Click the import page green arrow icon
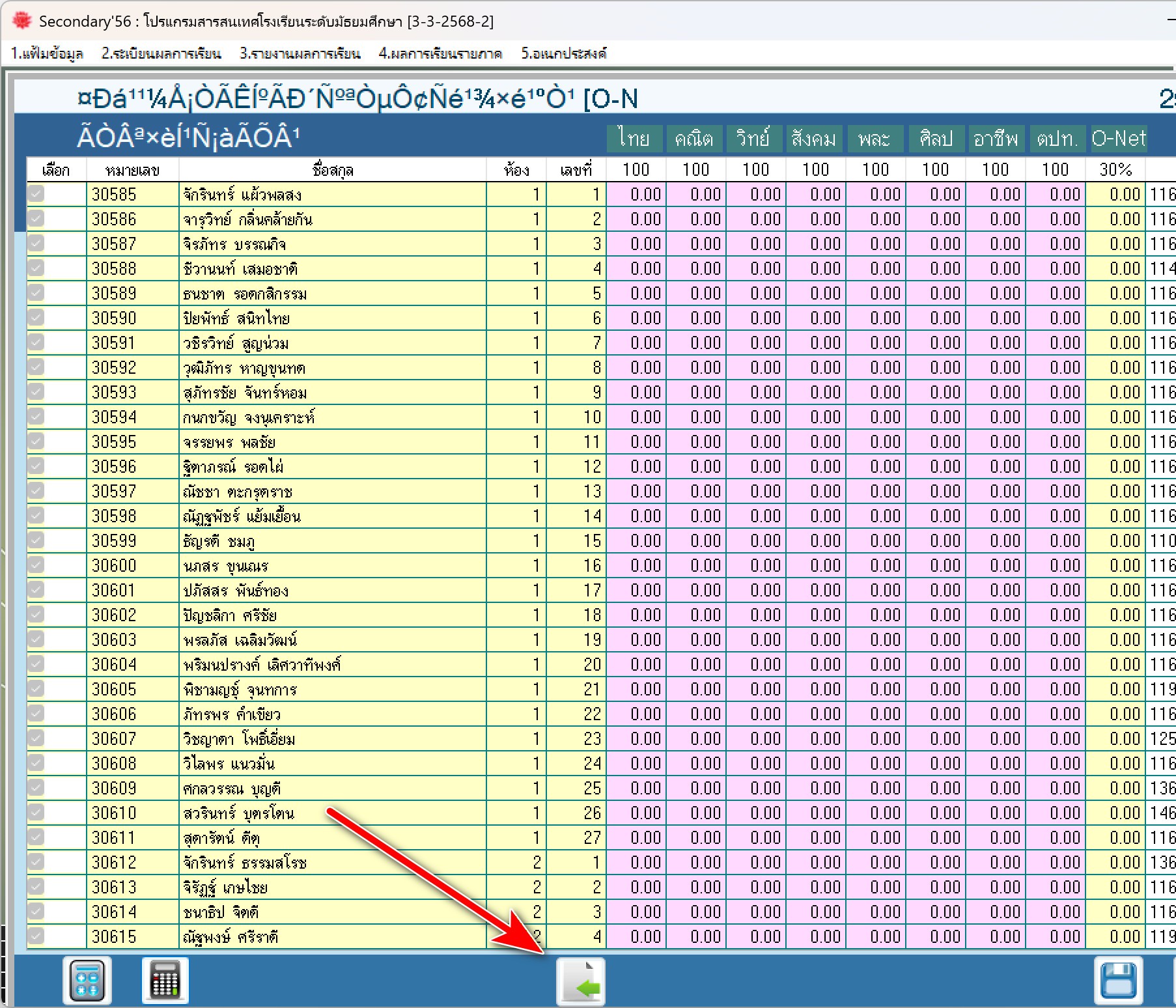Image resolution: width=1176 pixels, height=1008 pixels. [x=581, y=983]
